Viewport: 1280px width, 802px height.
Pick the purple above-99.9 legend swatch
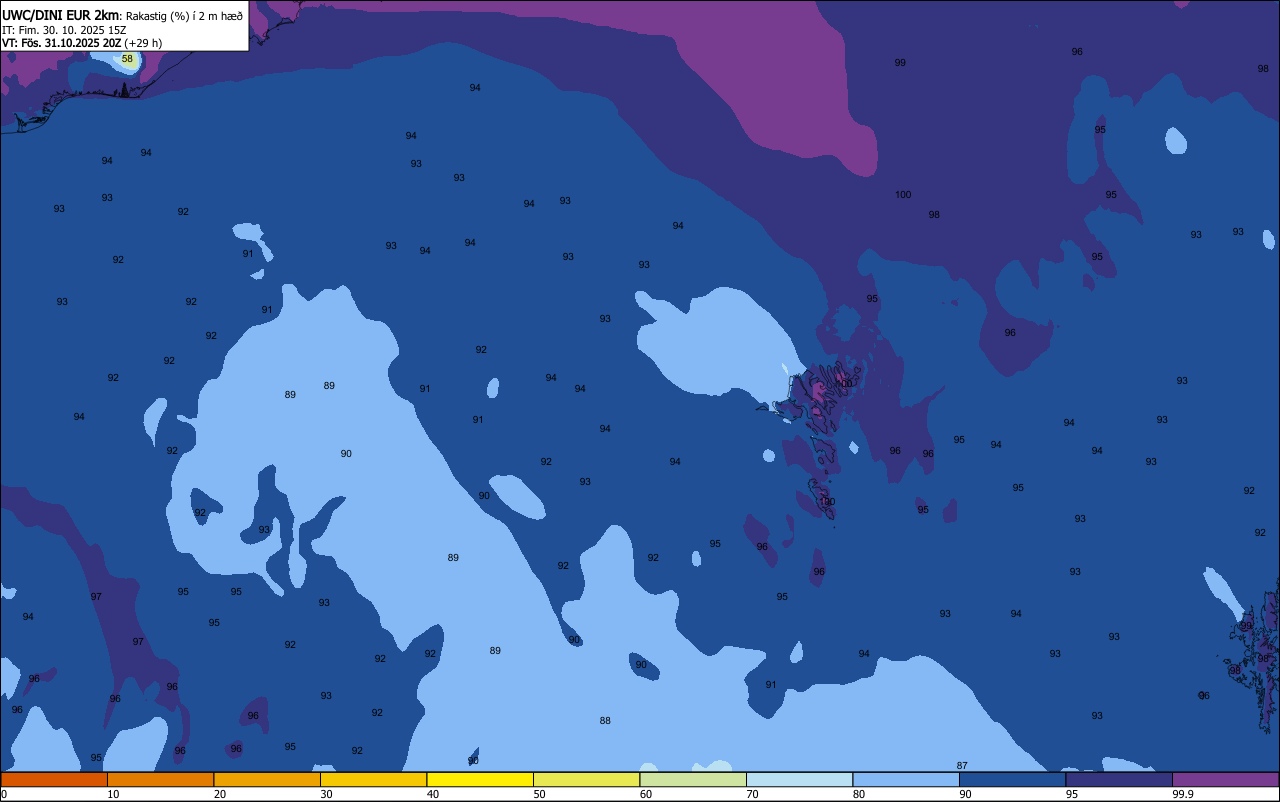click(1225, 779)
